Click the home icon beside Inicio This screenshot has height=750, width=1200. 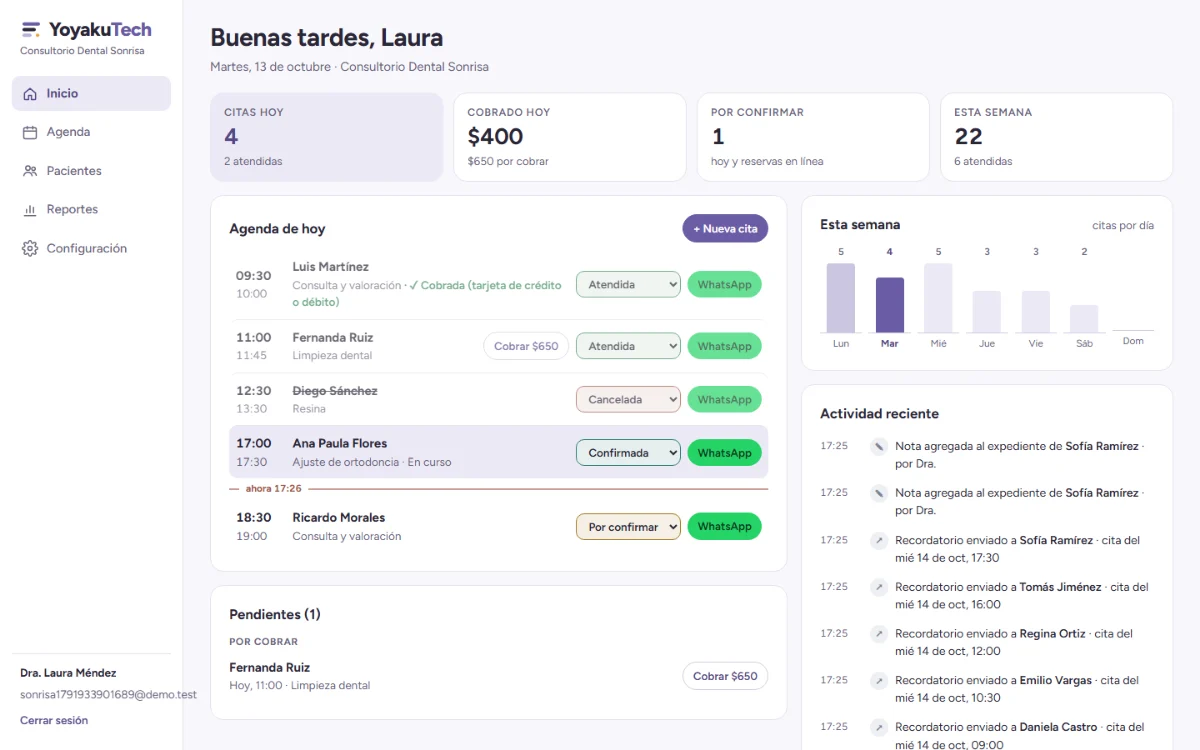(30, 93)
